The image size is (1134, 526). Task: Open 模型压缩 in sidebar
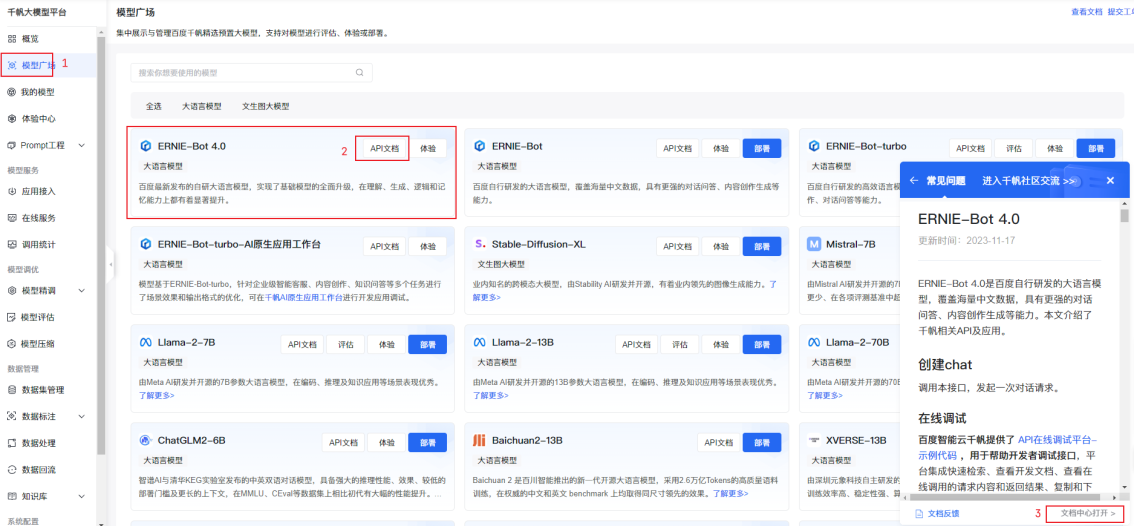38,344
